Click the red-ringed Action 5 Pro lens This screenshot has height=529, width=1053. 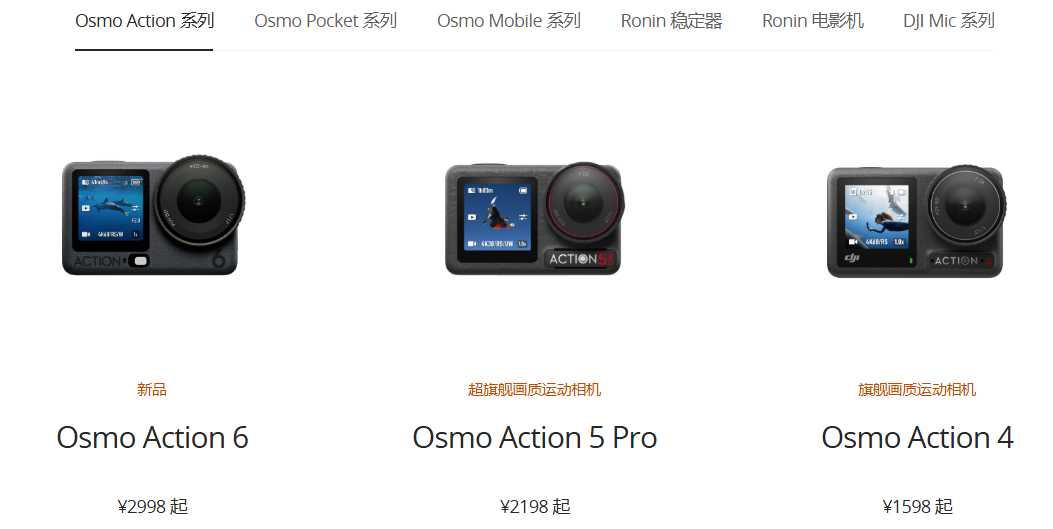pos(583,203)
